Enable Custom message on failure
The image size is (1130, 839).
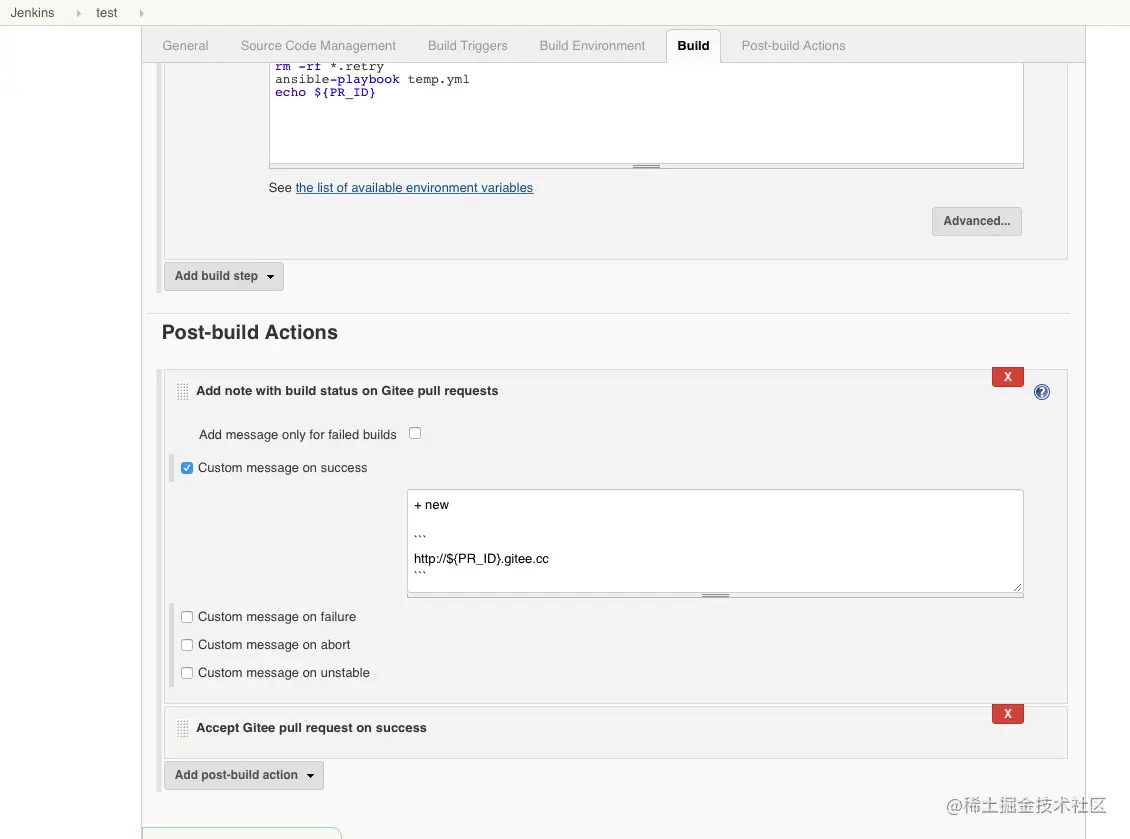pos(187,617)
